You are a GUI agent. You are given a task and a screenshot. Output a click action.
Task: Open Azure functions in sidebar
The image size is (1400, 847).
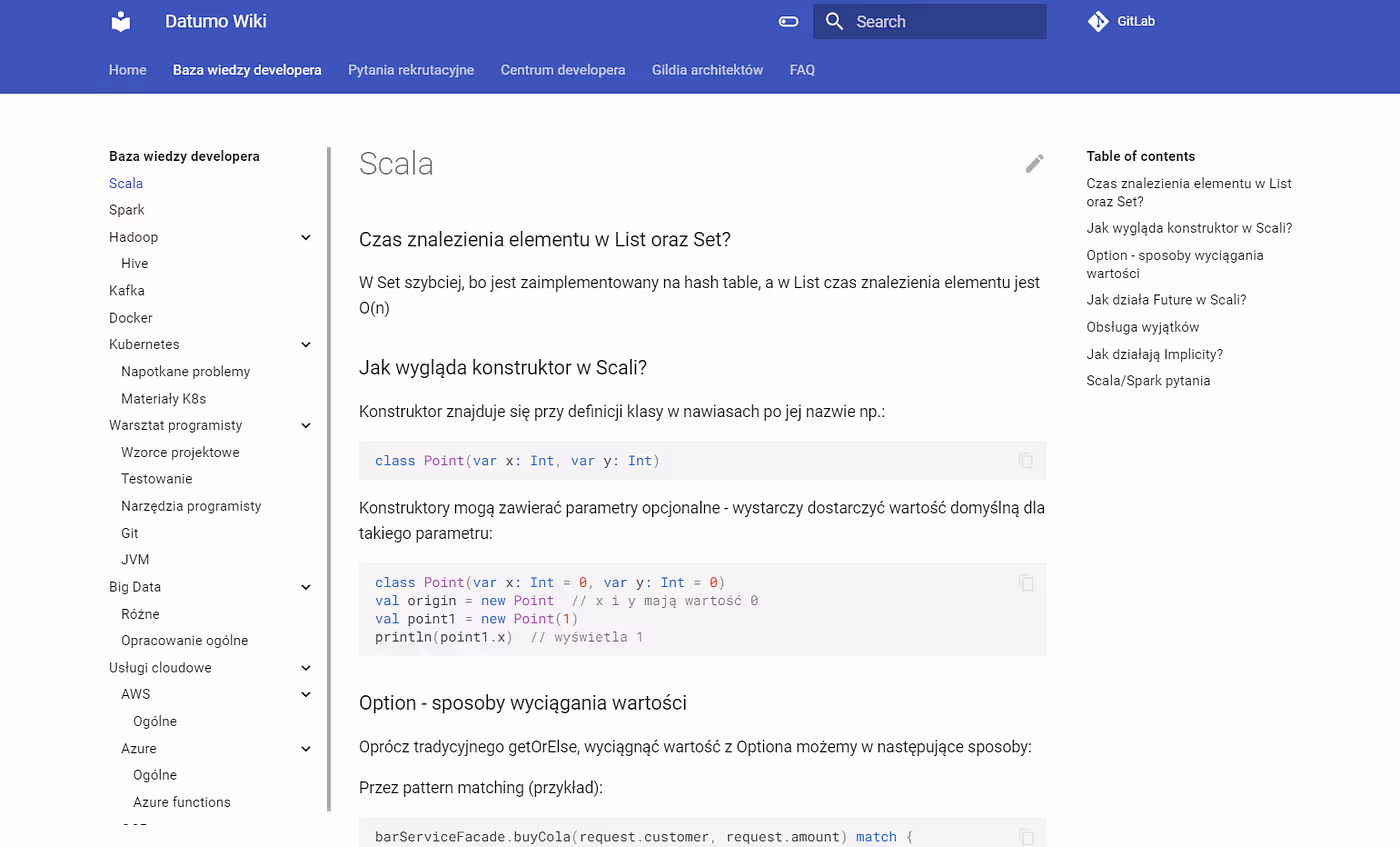coord(182,802)
